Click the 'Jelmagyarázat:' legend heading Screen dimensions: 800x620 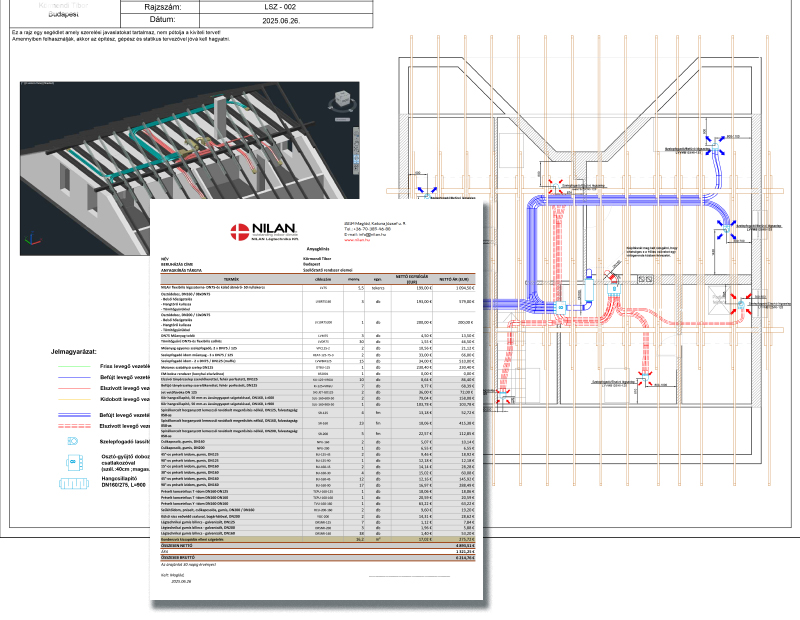[x=73, y=352]
